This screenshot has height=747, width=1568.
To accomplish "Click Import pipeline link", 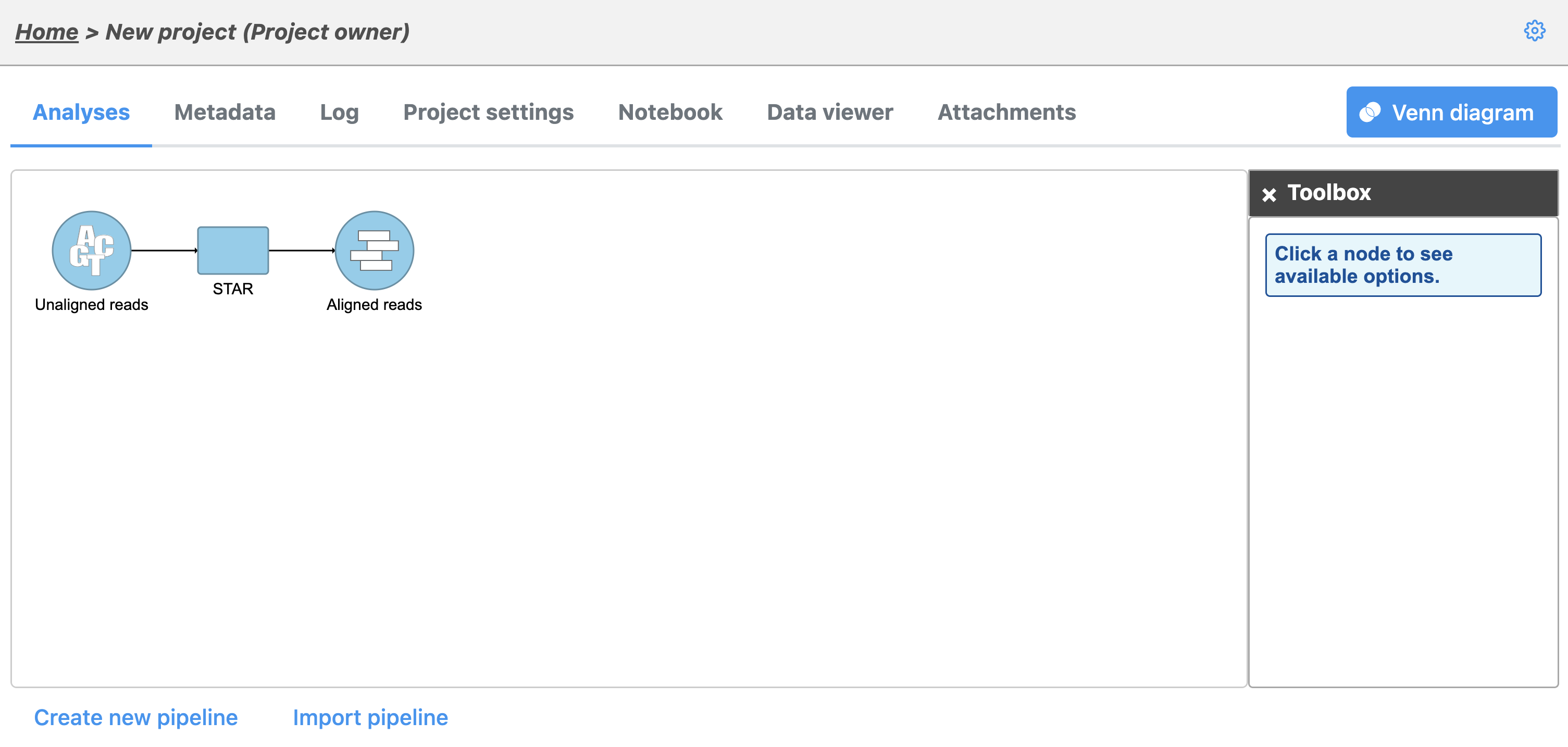I will 370,717.
